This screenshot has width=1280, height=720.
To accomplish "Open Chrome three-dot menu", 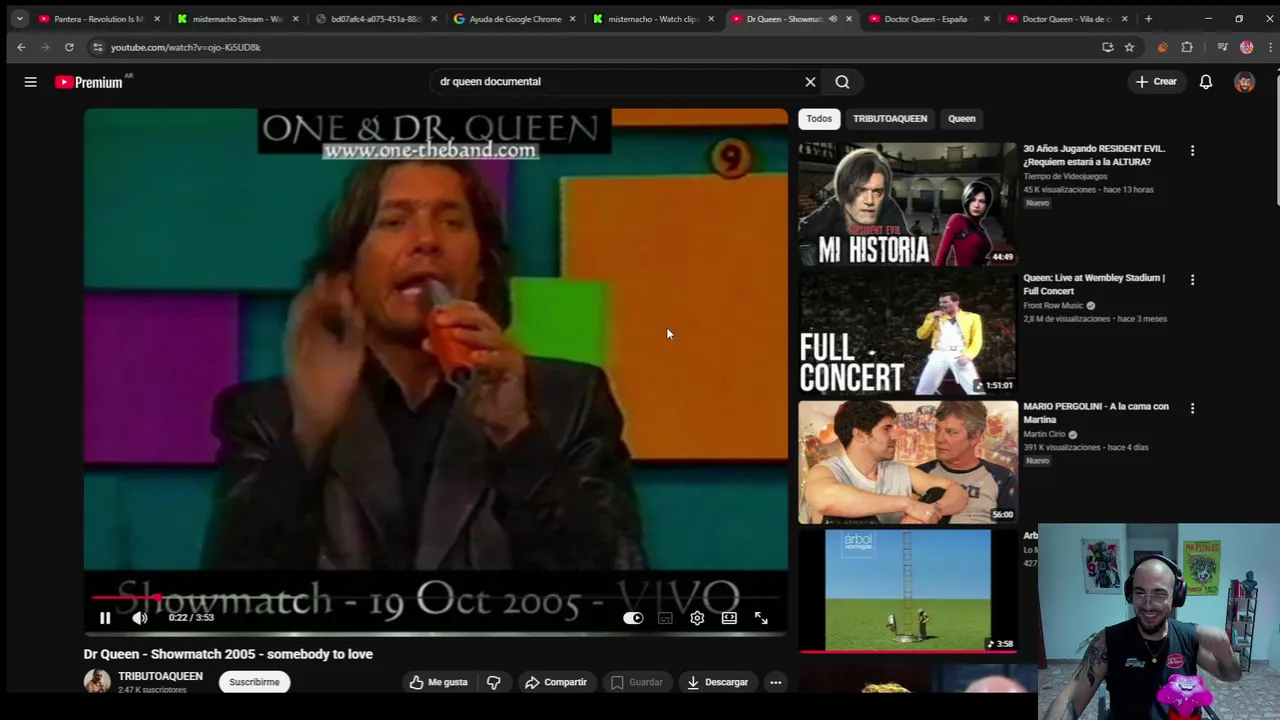I will (1270, 47).
